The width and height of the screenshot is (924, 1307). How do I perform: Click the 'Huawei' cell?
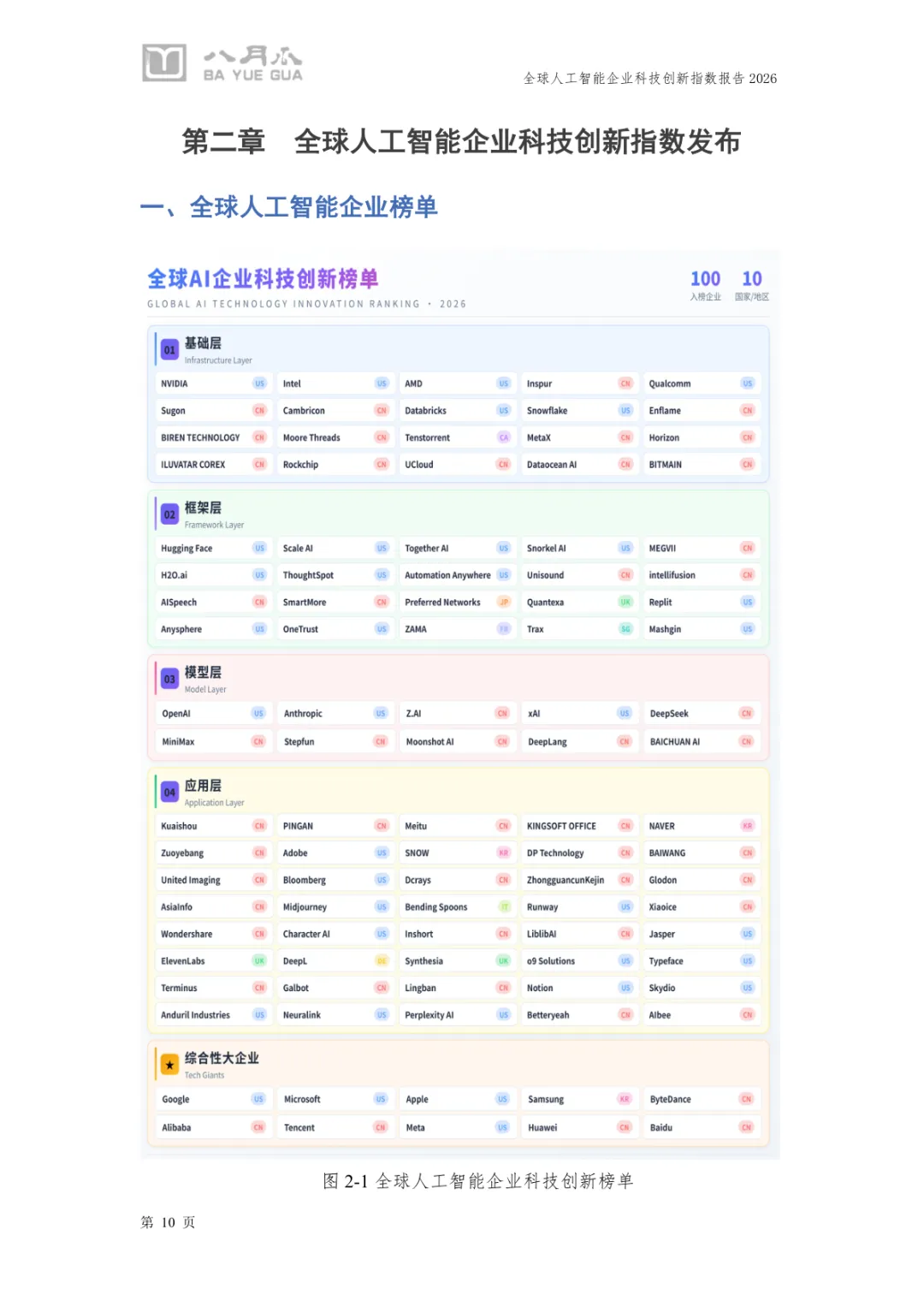578,1127
